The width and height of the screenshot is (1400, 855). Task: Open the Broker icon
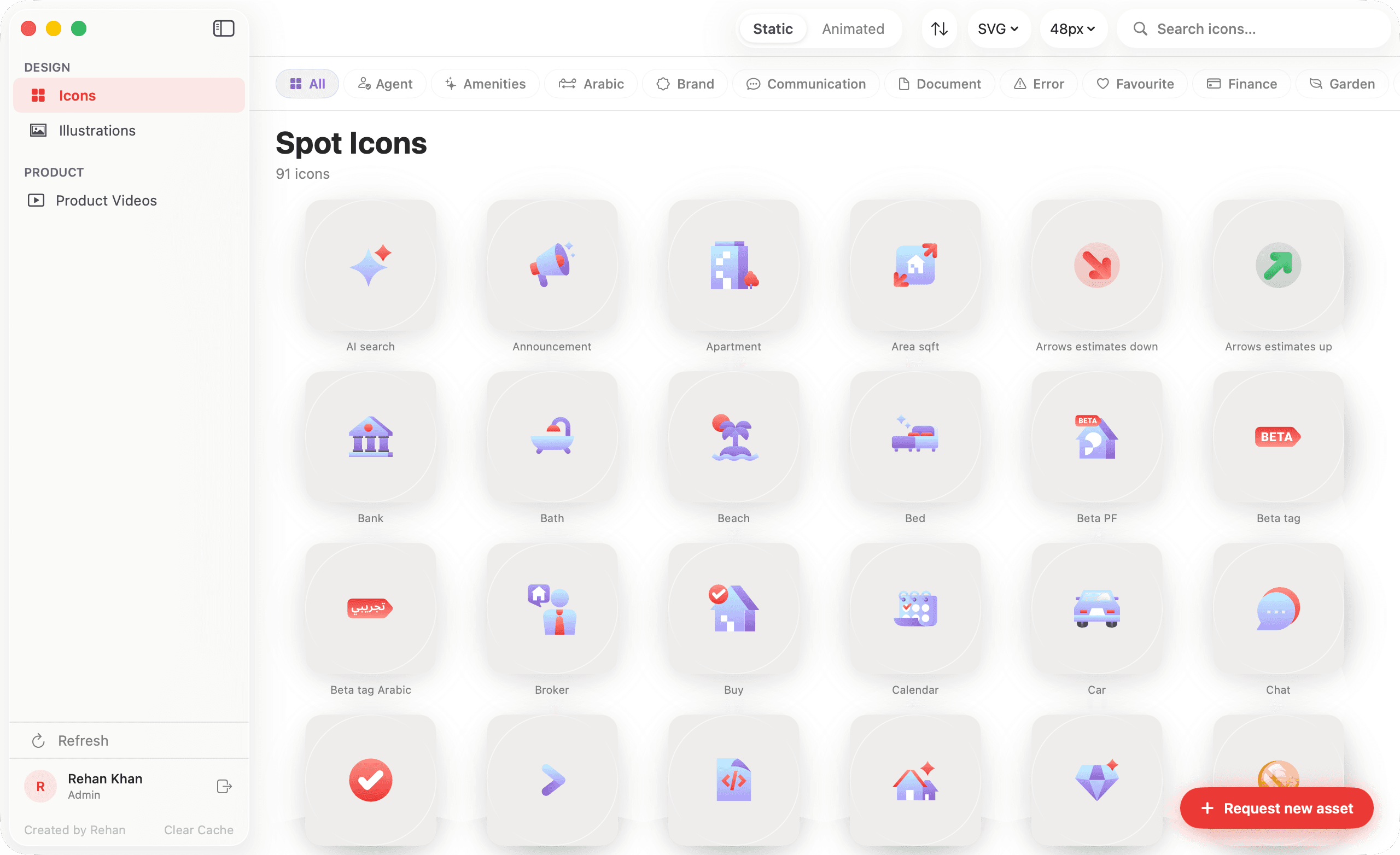tap(552, 608)
